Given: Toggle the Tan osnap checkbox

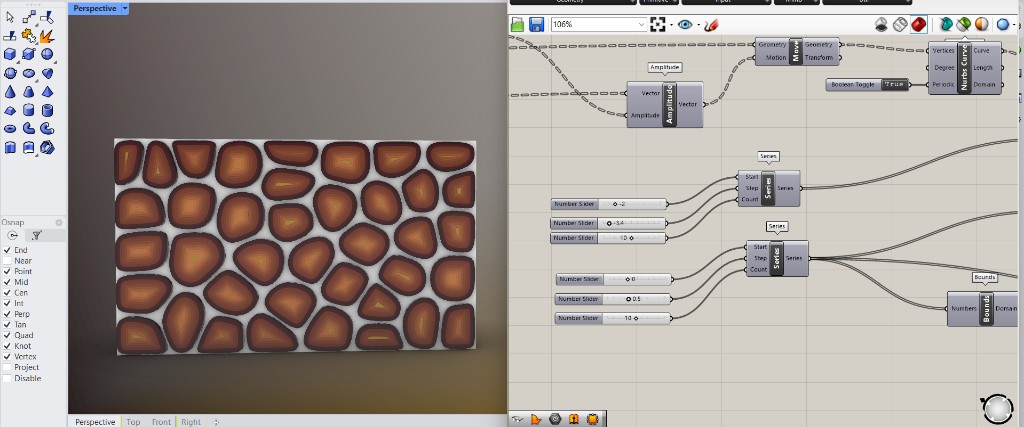Looking at the screenshot, I should click(x=7, y=324).
